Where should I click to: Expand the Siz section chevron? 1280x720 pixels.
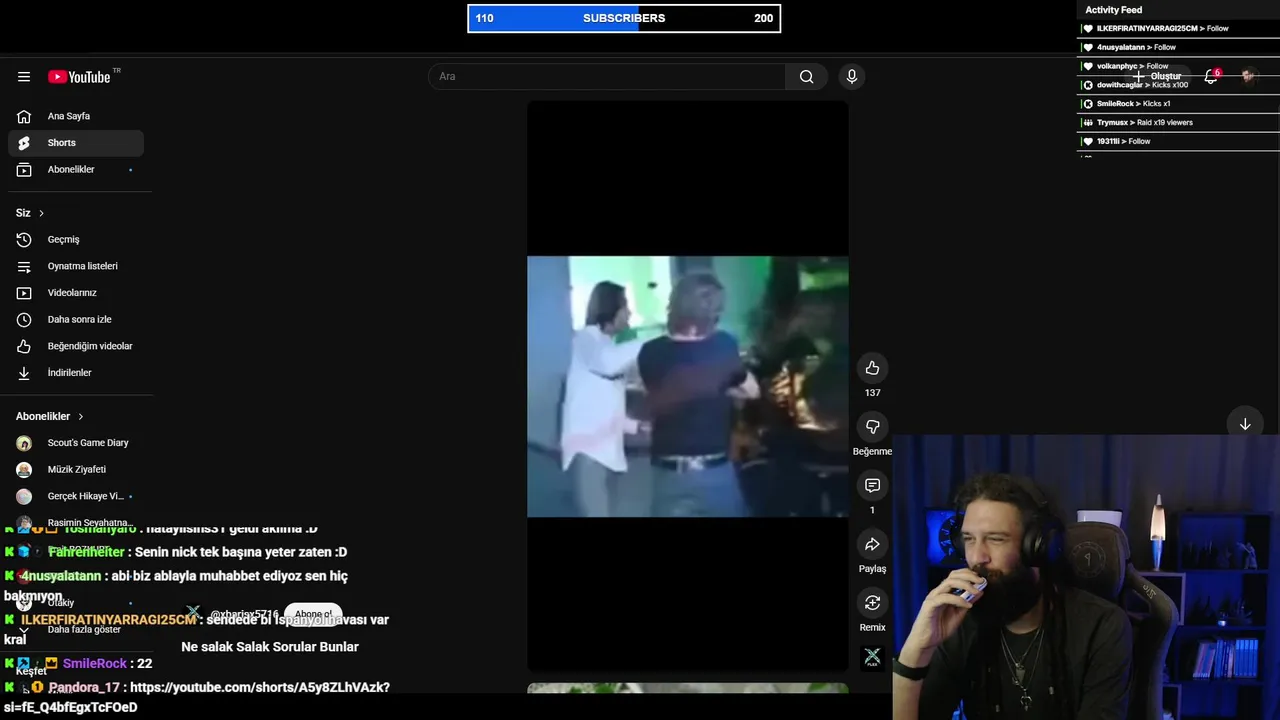pyautogui.click(x=41, y=213)
